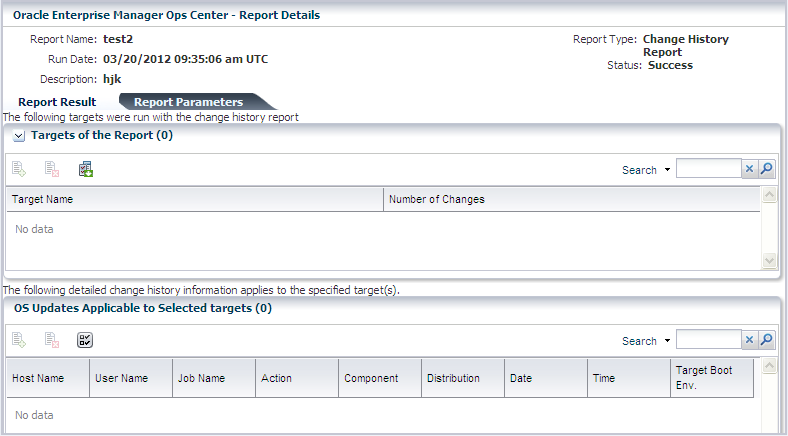Click Targets table scrollbar down arrow
788x436 pixels.
(x=769, y=261)
